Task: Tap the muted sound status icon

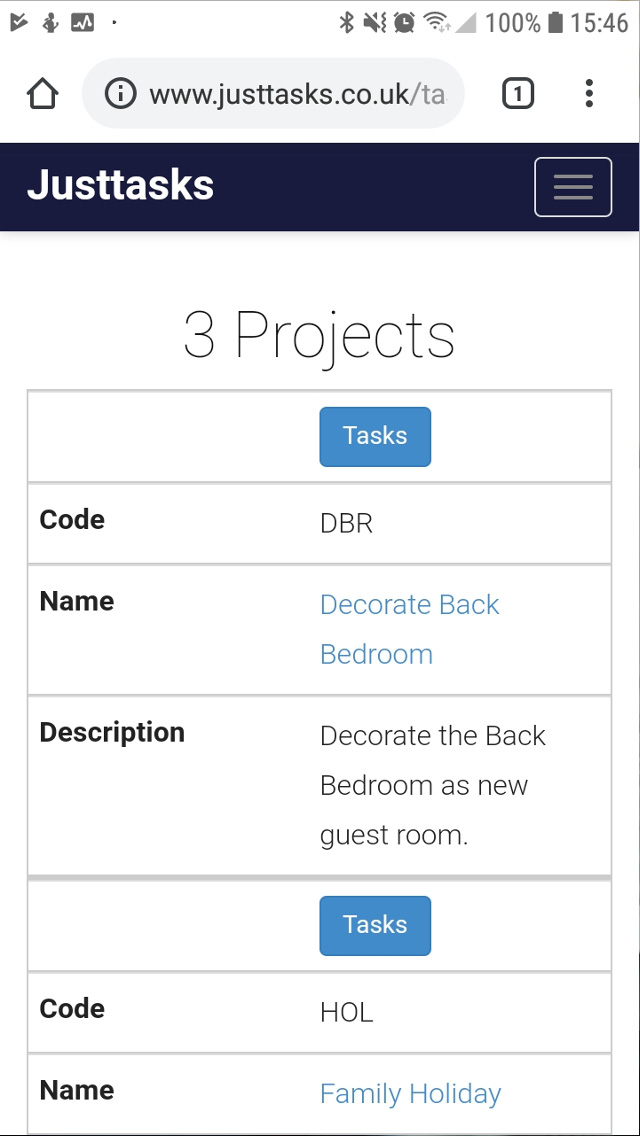Action: point(375,22)
